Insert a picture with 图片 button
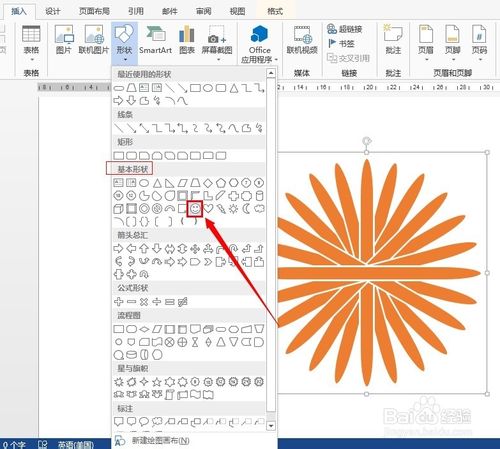This screenshot has height=449, width=500. coord(64,40)
